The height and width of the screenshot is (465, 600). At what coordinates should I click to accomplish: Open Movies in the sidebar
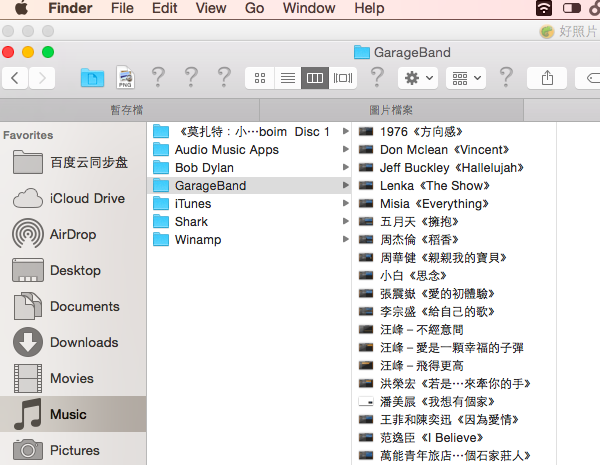[73, 378]
